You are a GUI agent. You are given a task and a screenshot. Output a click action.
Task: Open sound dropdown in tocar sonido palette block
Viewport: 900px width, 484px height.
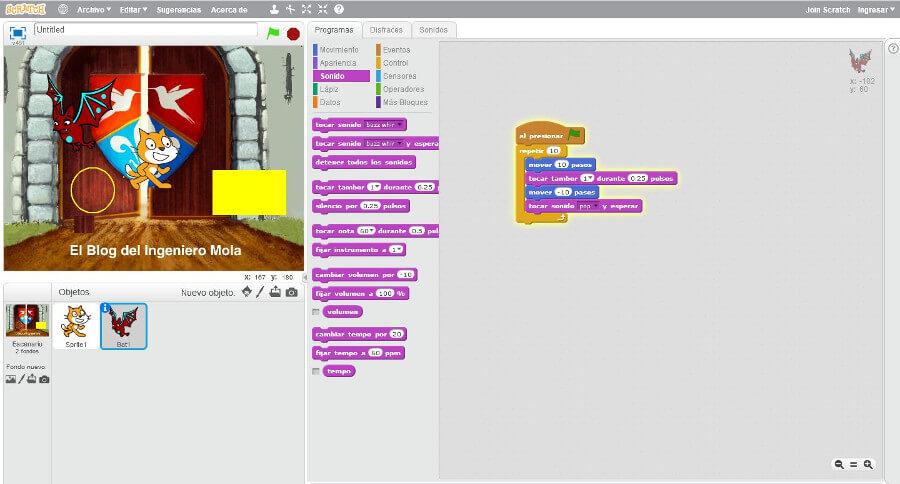(x=385, y=125)
